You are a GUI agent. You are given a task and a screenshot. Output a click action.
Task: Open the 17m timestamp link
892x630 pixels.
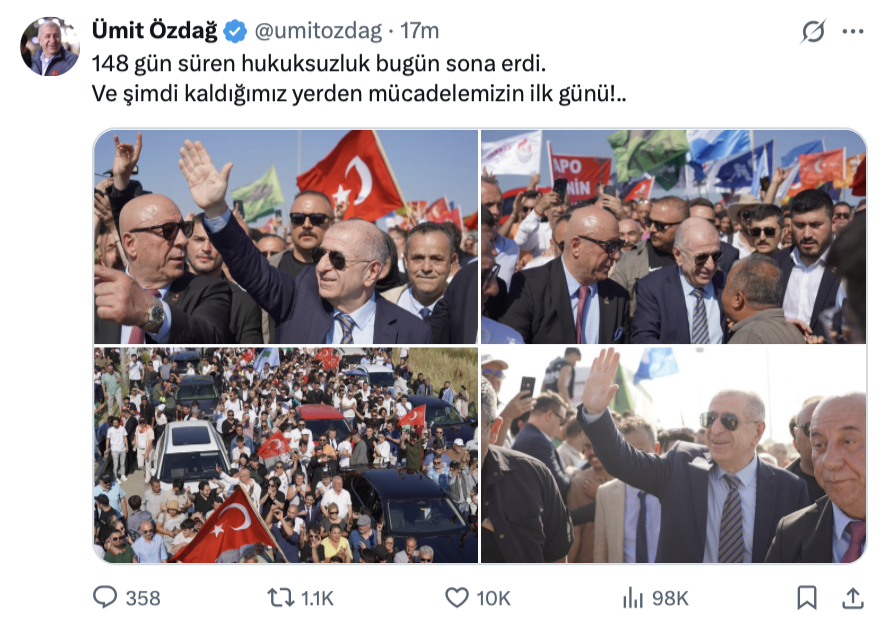(419, 31)
